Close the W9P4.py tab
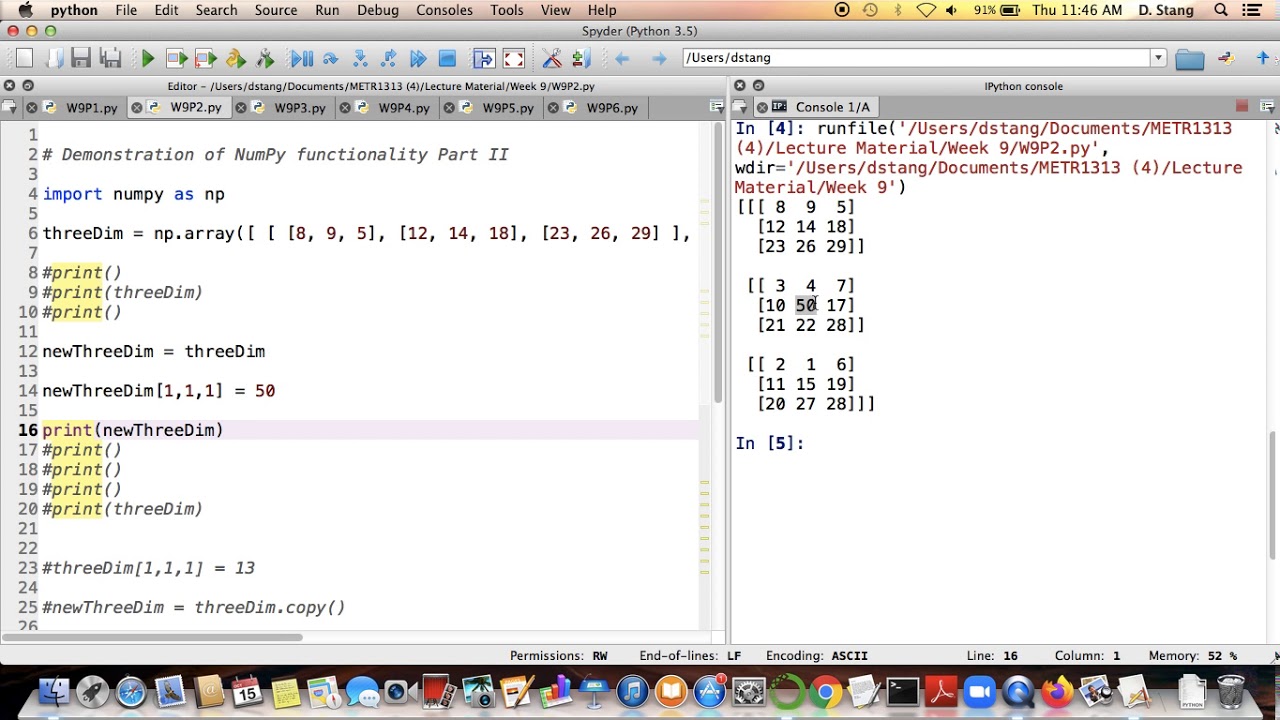Viewport: 1280px width, 720px height. click(x=345, y=107)
